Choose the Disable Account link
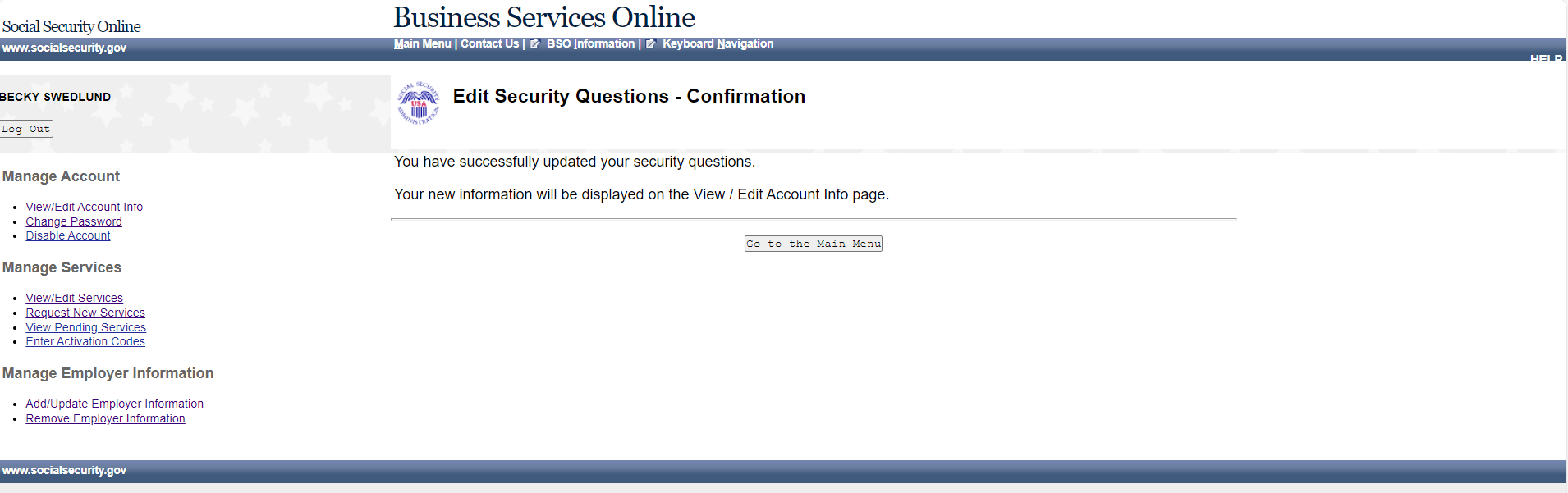The image size is (1568, 493). tap(68, 236)
